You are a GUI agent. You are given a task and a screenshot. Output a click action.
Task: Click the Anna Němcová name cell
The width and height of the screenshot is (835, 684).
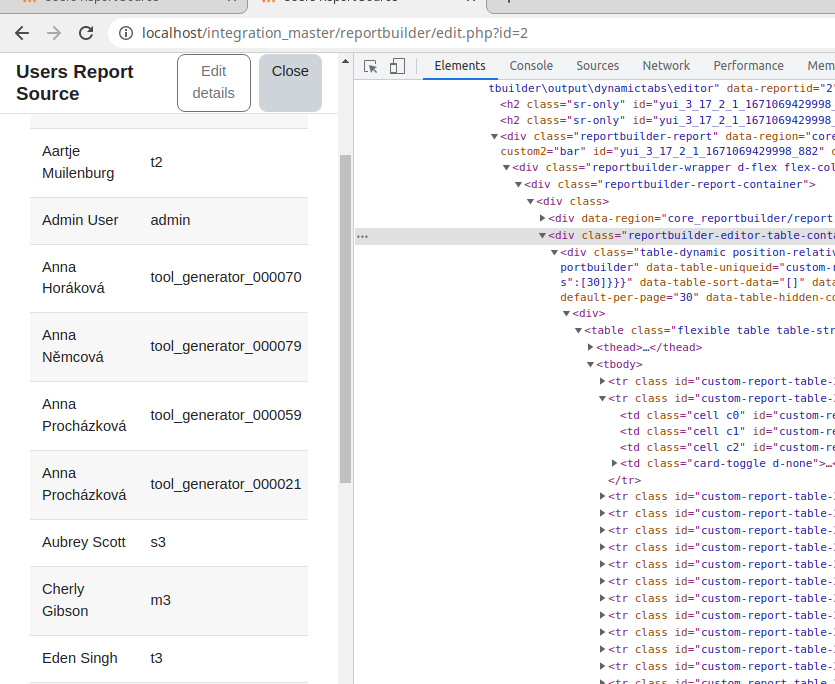pos(72,346)
